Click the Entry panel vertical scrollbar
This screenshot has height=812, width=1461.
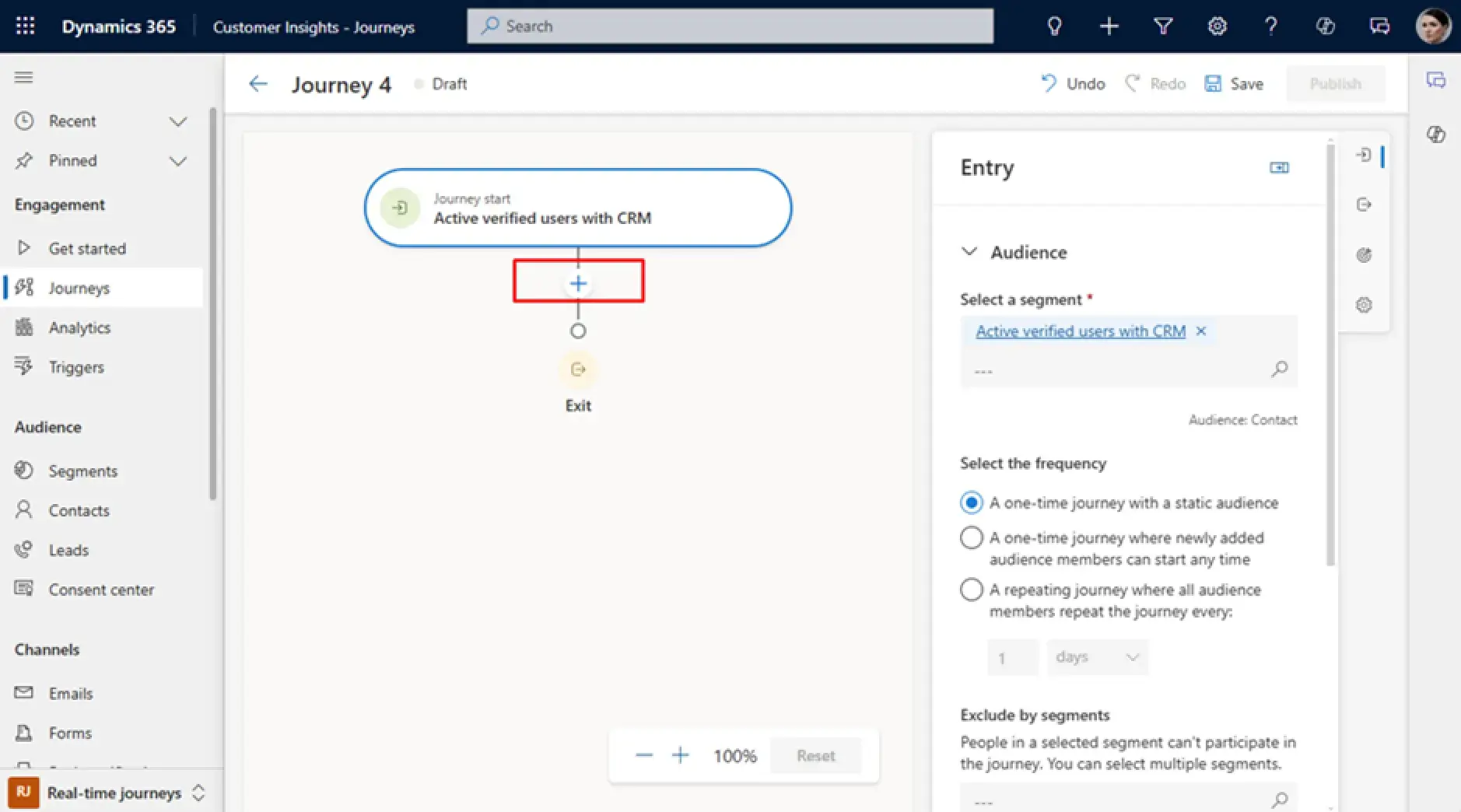pos(1330,354)
